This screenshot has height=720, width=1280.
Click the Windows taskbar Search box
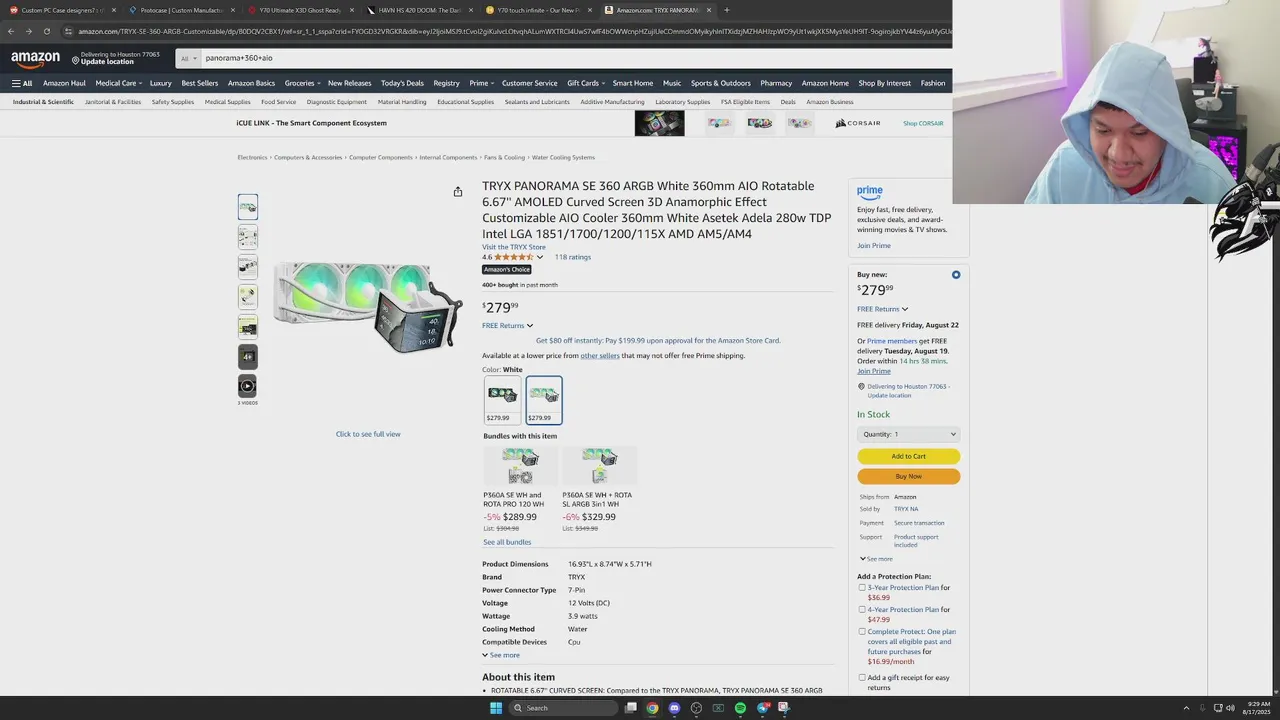pyautogui.click(x=563, y=708)
